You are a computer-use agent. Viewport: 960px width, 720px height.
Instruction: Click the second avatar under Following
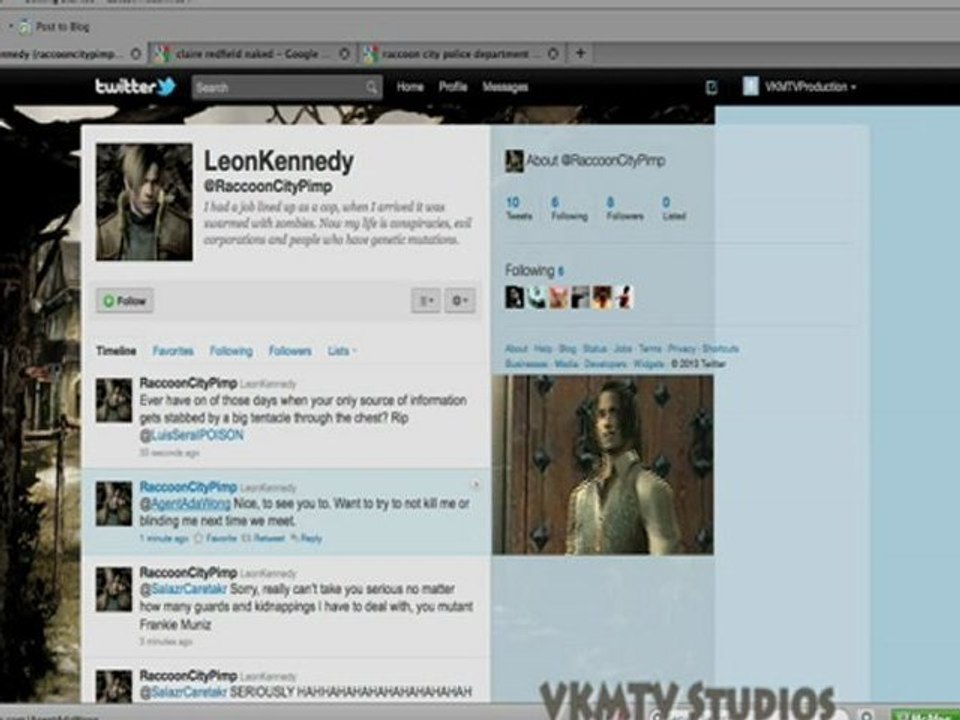click(536, 297)
